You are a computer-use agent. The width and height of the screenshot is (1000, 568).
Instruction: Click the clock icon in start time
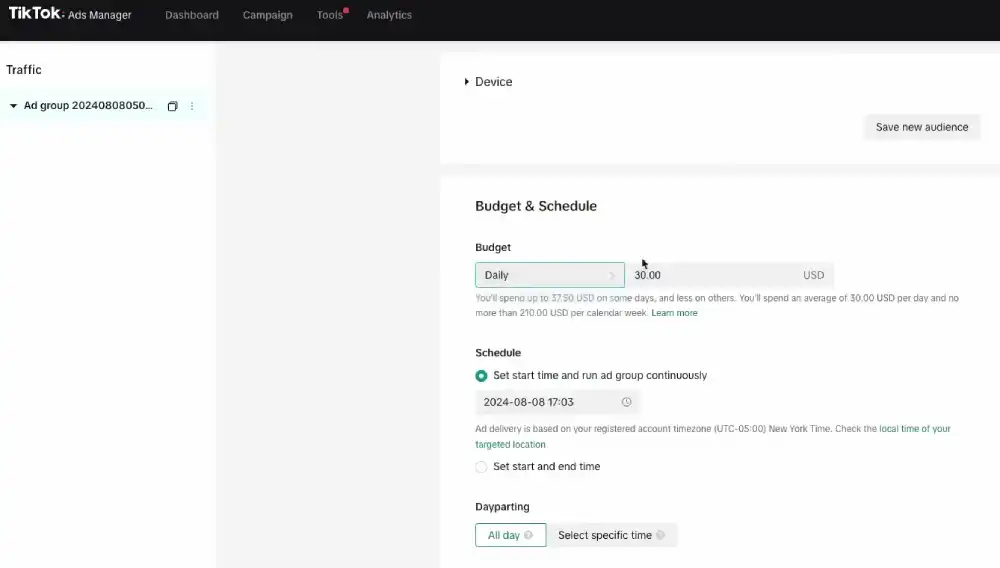coord(626,402)
